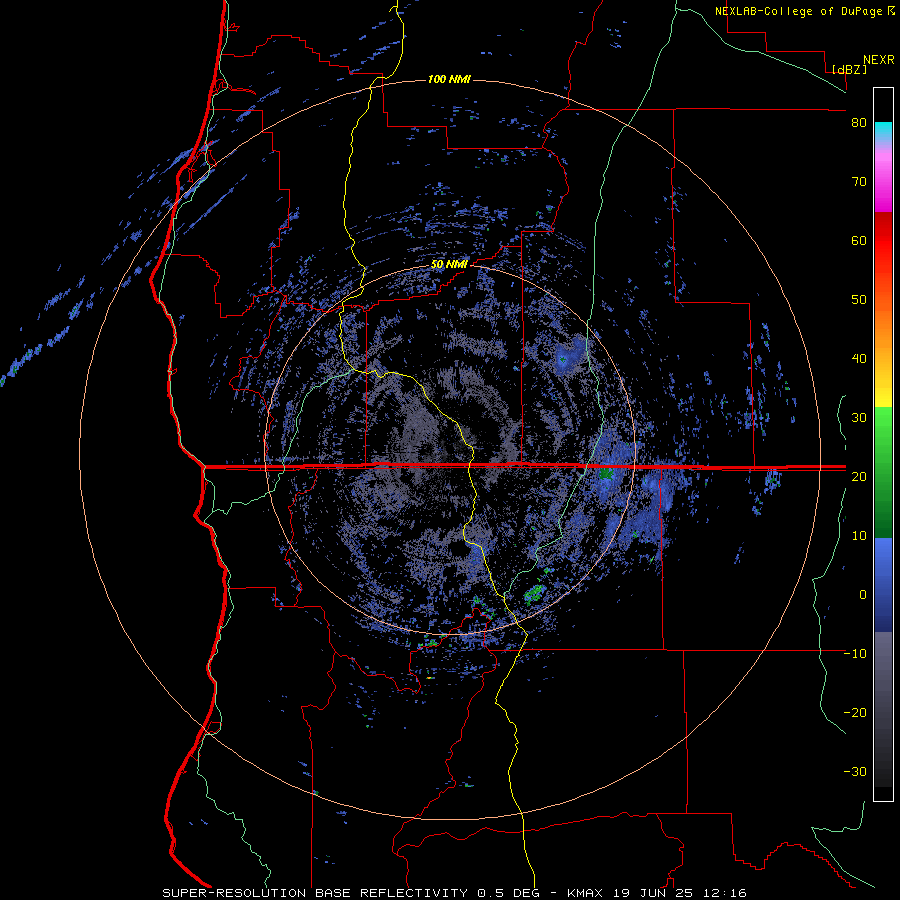This screenshot has height=900, width=900.
Task: Click the 0 value on the dBZ scale
Action: tap(863, 595)
